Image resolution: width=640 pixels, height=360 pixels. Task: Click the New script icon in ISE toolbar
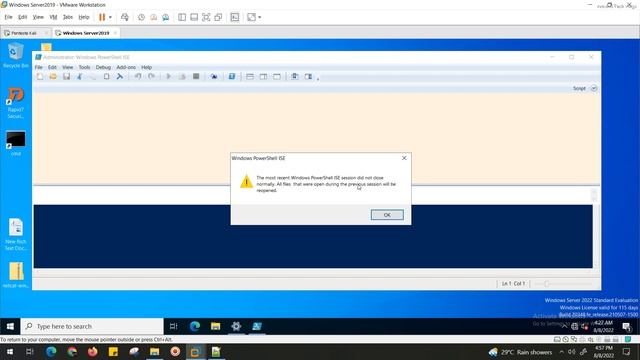[40, 76]
